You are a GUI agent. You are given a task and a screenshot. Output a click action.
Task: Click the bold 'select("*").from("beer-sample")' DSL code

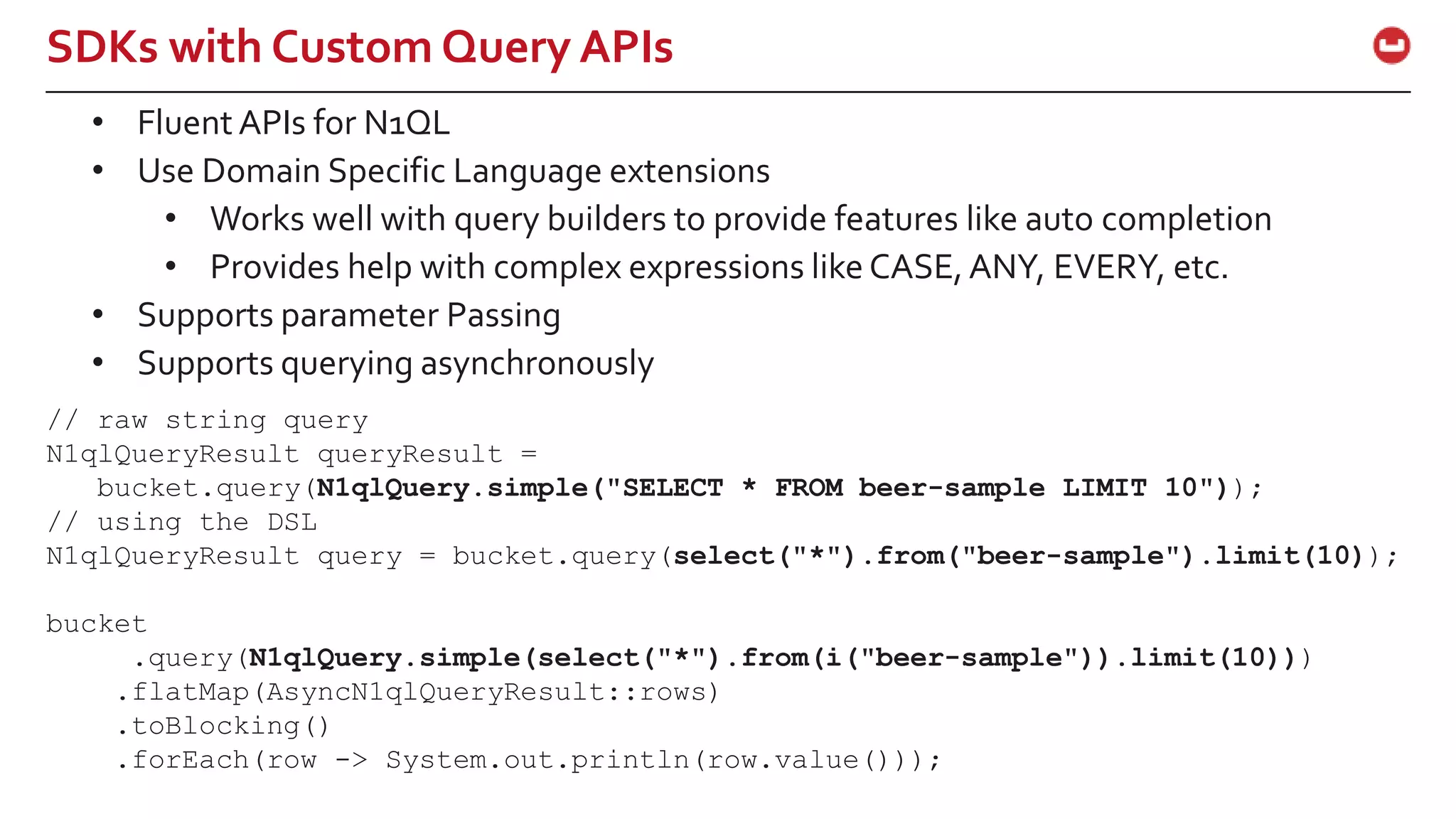pyautogui.click(x=933, y=556)
